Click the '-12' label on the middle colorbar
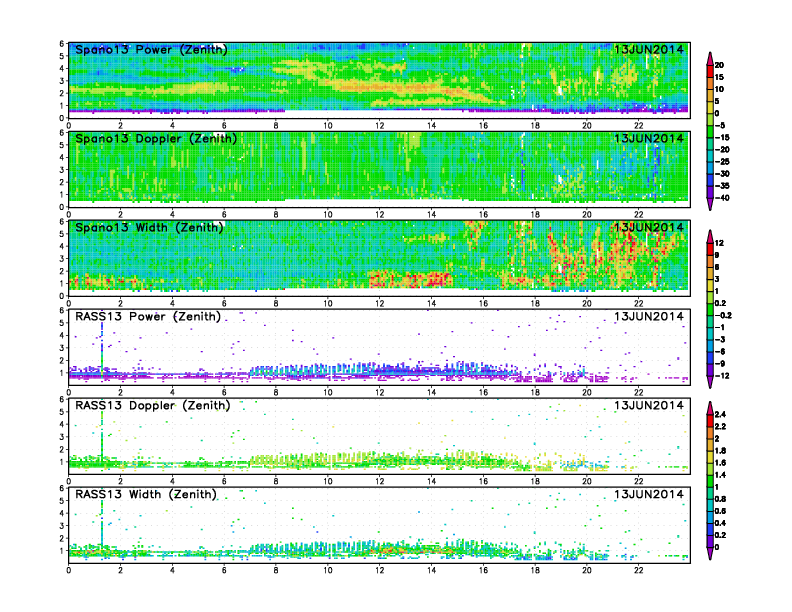This screenshot has height=612, width=792. [x=722, y=376]
